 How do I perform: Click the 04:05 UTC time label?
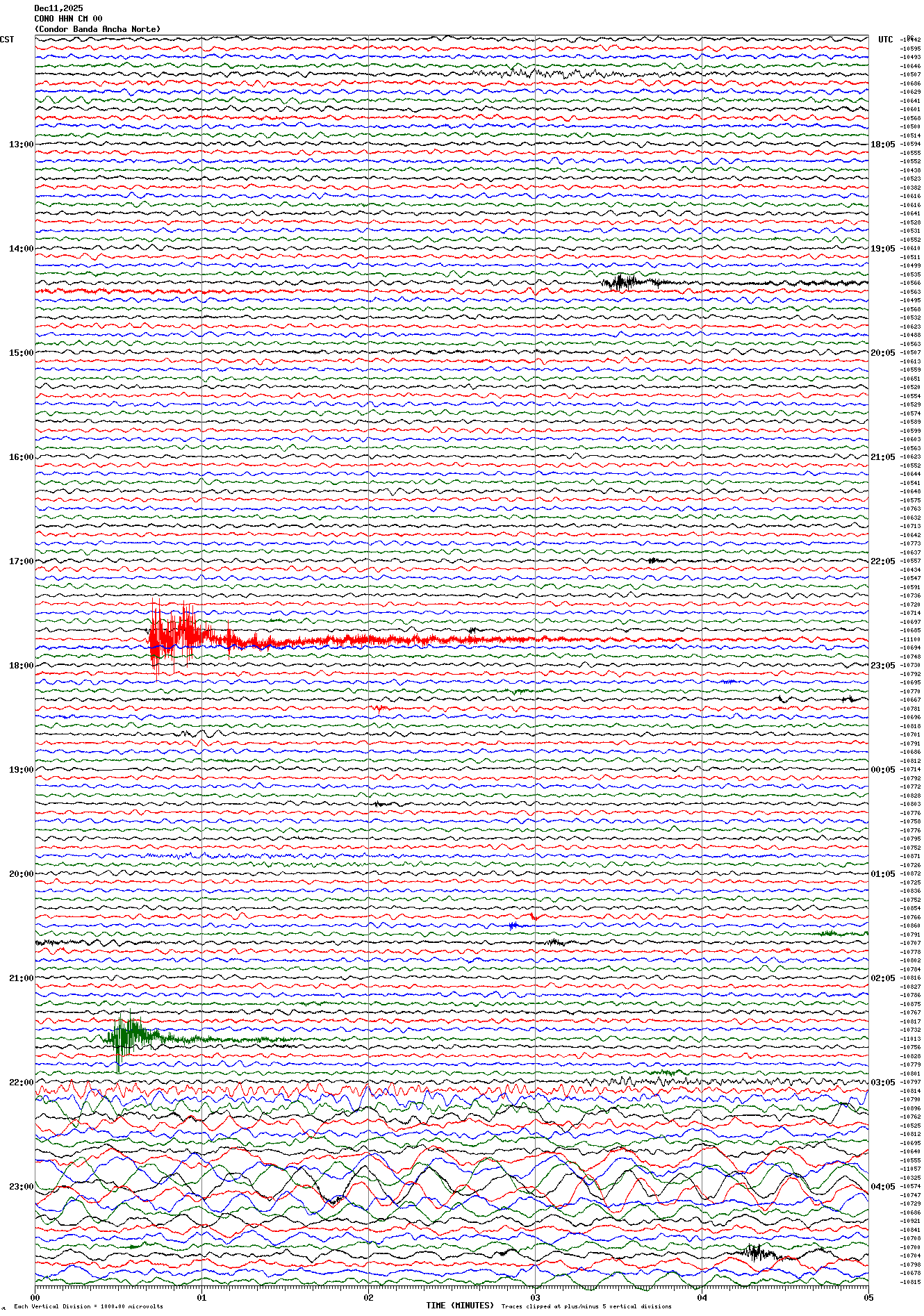(882, 1187)
